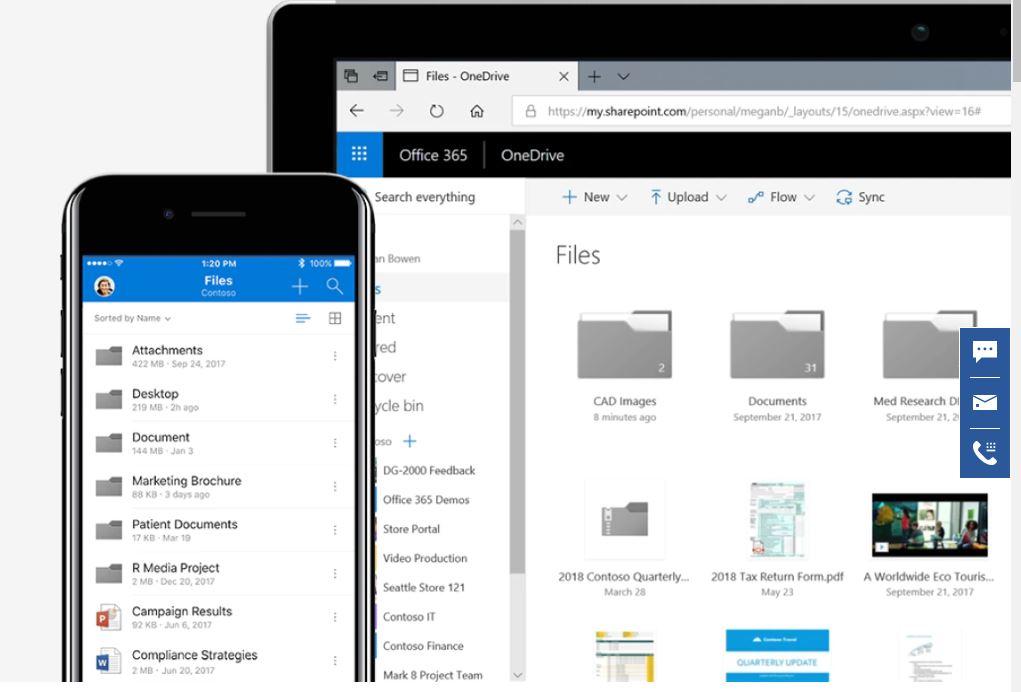The width and height of the screenshot is (1021, 692).
Task: Open the tab list chevron
Action: tap(623, 77)
